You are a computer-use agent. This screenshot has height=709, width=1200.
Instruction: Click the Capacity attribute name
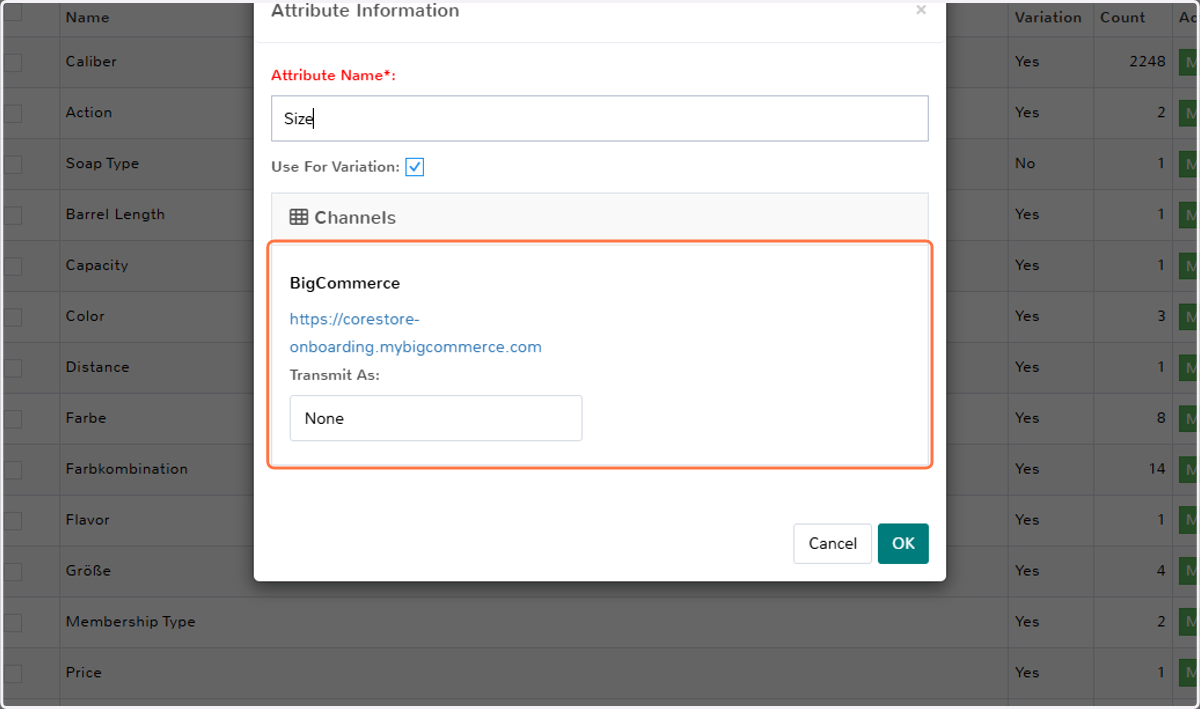[x=97, y=266]
